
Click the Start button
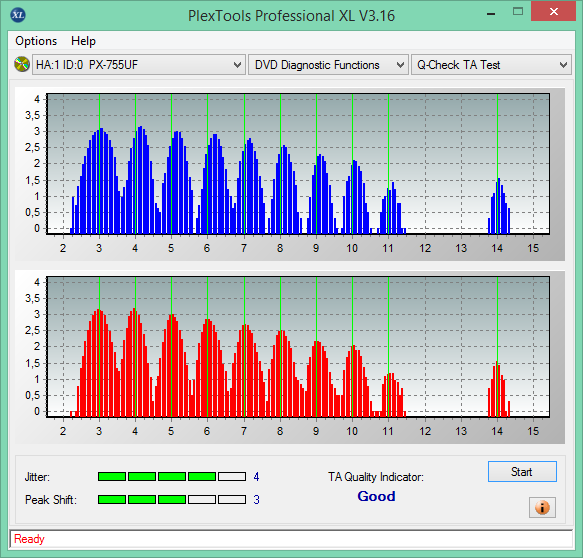pos(522,472)
